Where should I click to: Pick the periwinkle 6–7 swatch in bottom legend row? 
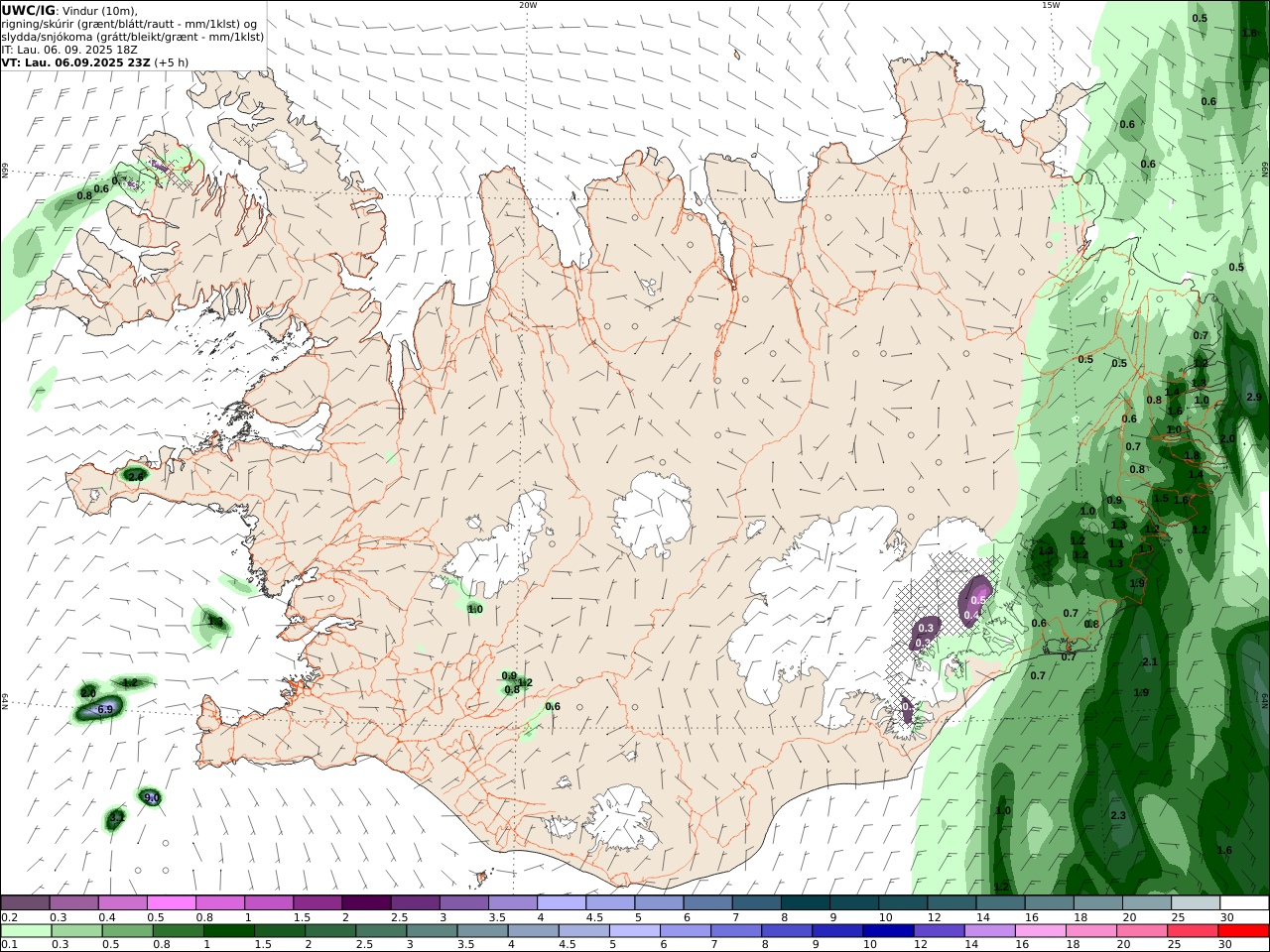[685, 930]
